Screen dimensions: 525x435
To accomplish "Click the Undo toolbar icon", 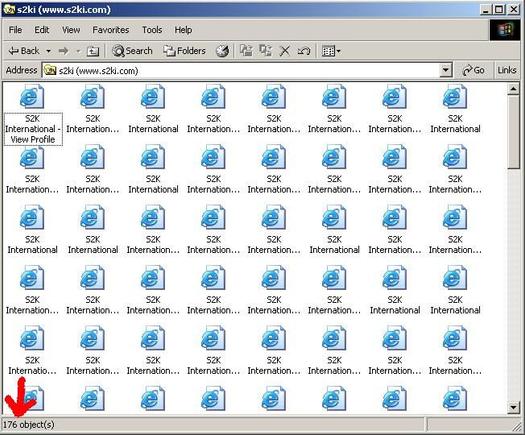I will tap(304, 51).
